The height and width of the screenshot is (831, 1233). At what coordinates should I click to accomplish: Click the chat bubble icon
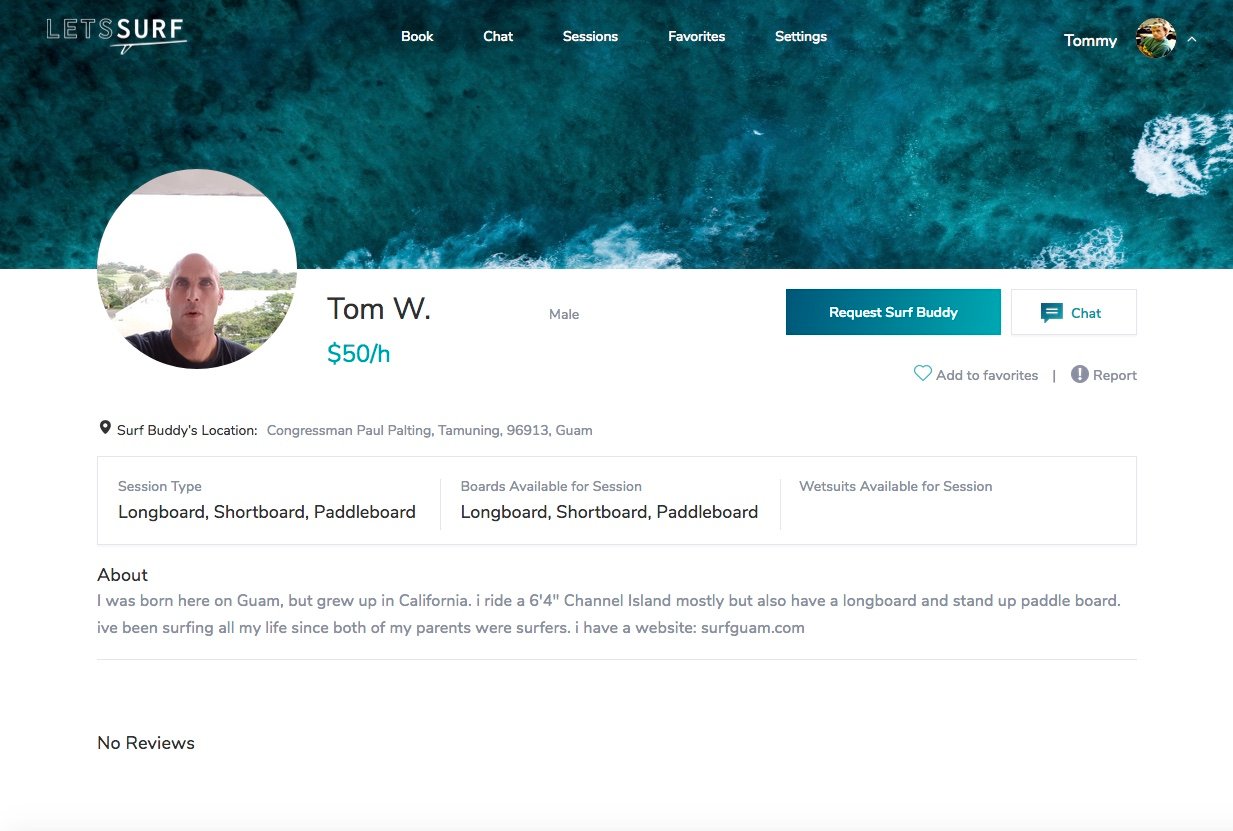pyautogui.click(x=1051, y=313)
